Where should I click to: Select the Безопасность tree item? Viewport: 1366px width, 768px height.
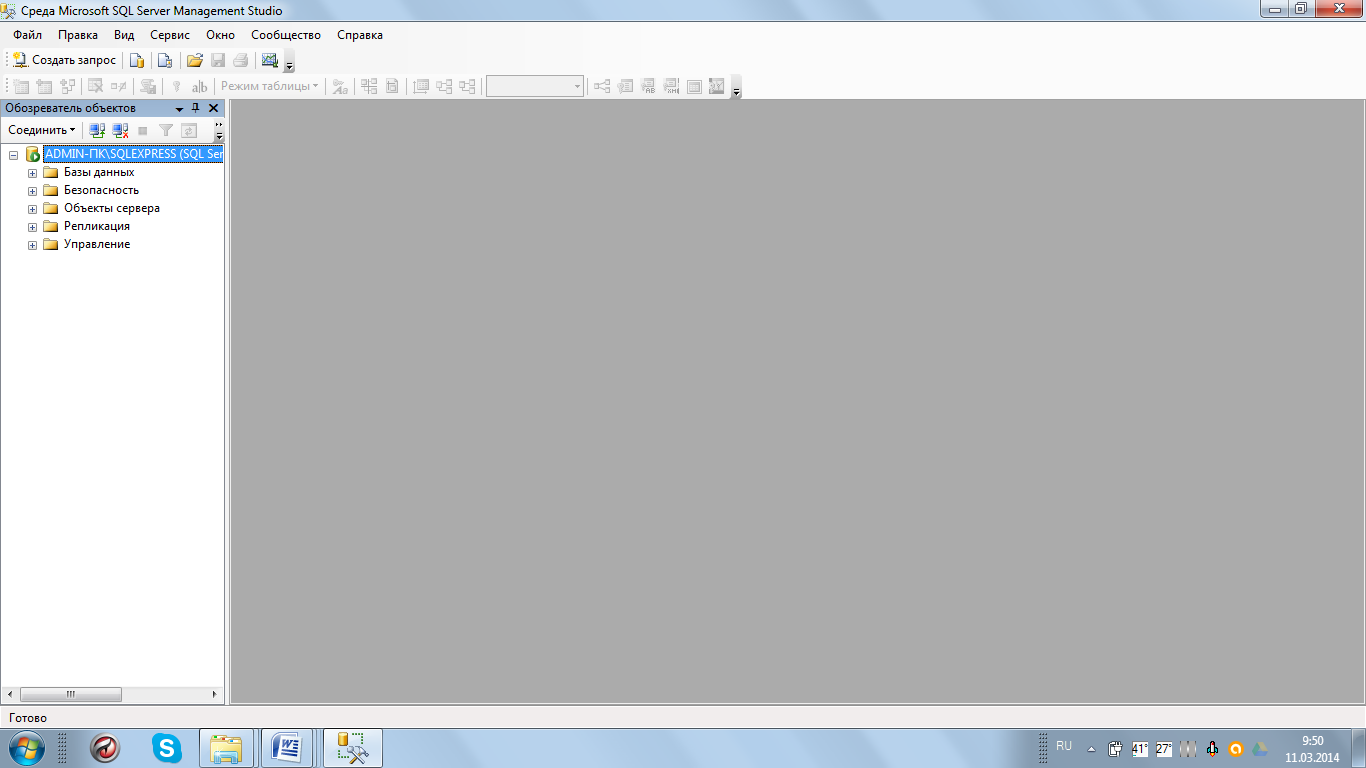(x=101, y=190)
